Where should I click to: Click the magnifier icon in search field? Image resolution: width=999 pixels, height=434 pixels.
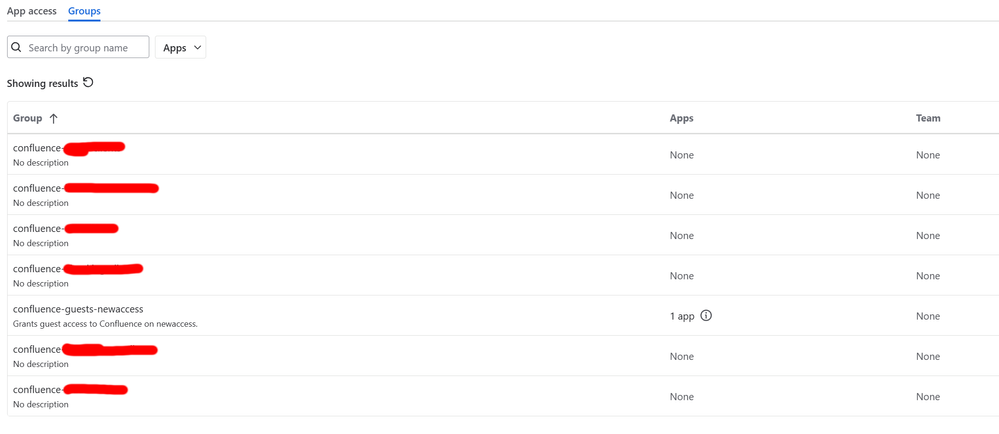[17, 47]
